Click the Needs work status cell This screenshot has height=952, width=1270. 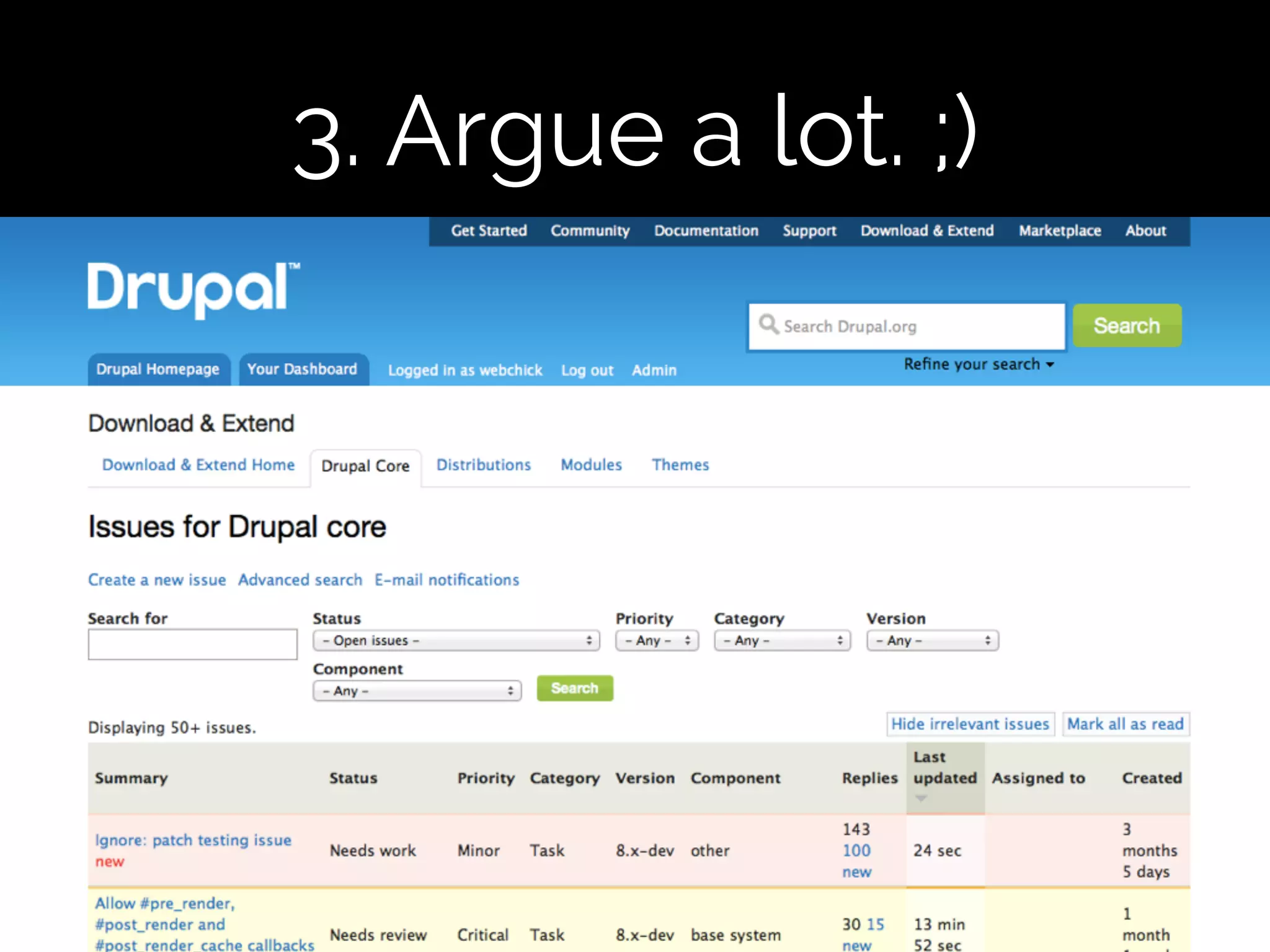click(x=373, y=851)
